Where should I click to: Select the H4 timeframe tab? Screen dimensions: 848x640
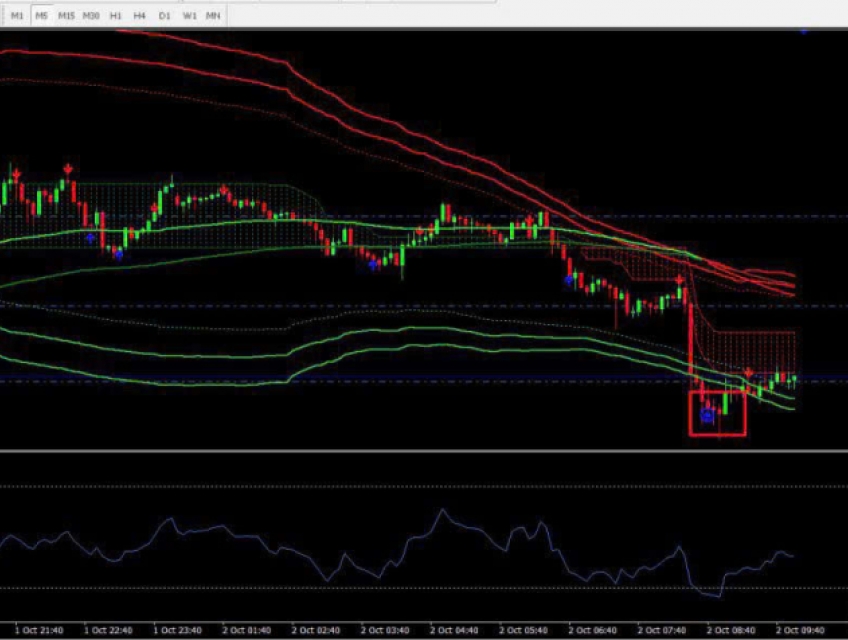tap(140, 16)
